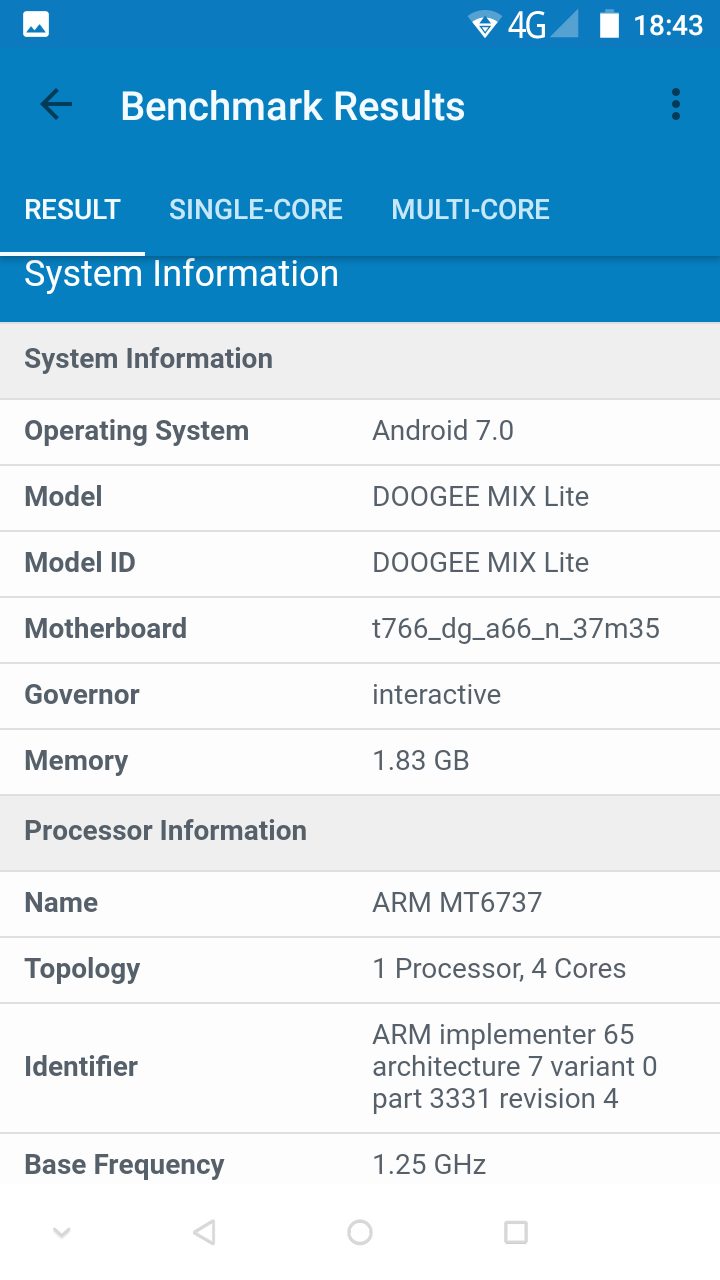The width and height of the screenshot is (720, 1280).
Task: Switch to the MULTI-CORE tab
Action: pyautogui.click(x=470, y=210)
